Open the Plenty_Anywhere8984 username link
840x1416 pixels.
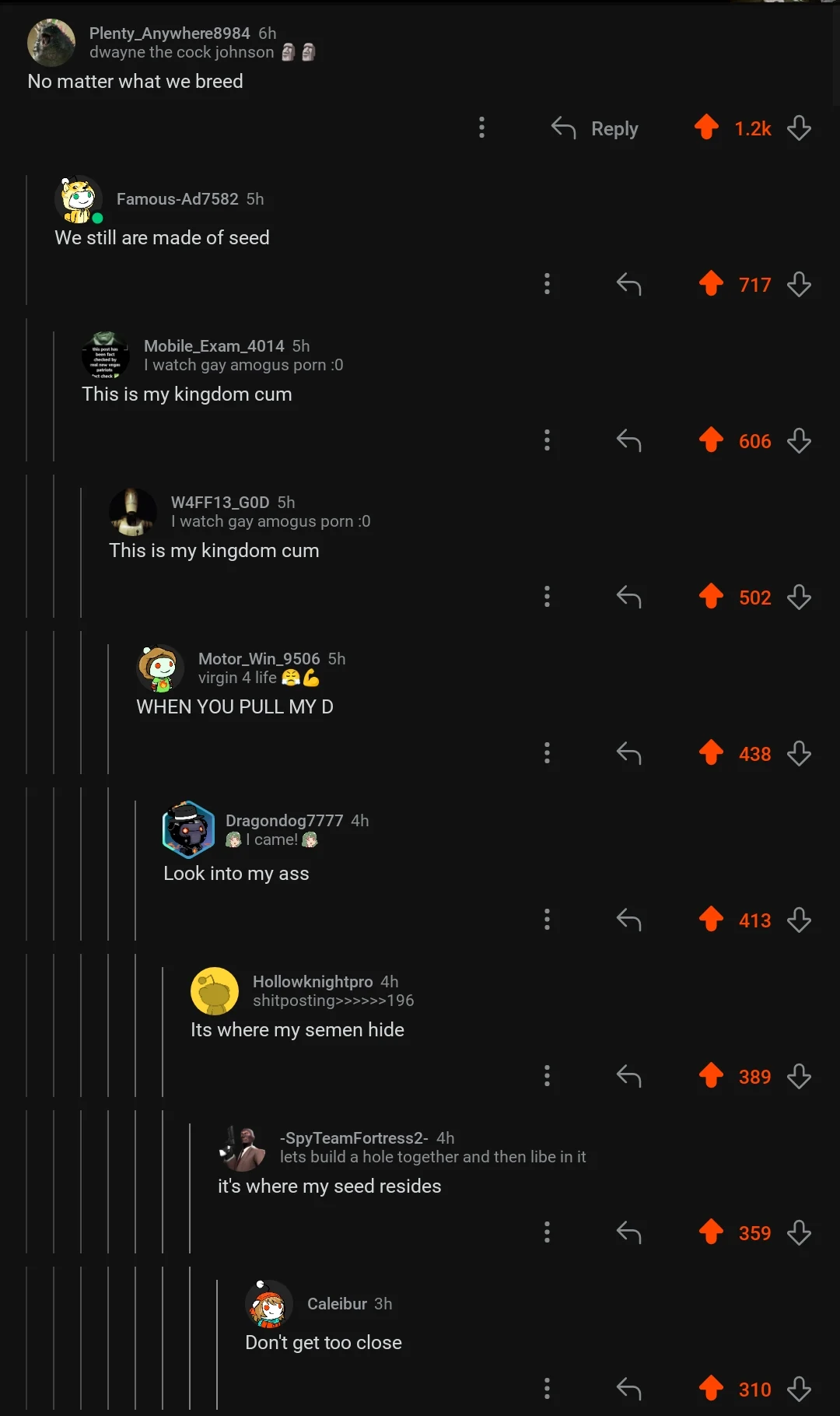(170, 33)
